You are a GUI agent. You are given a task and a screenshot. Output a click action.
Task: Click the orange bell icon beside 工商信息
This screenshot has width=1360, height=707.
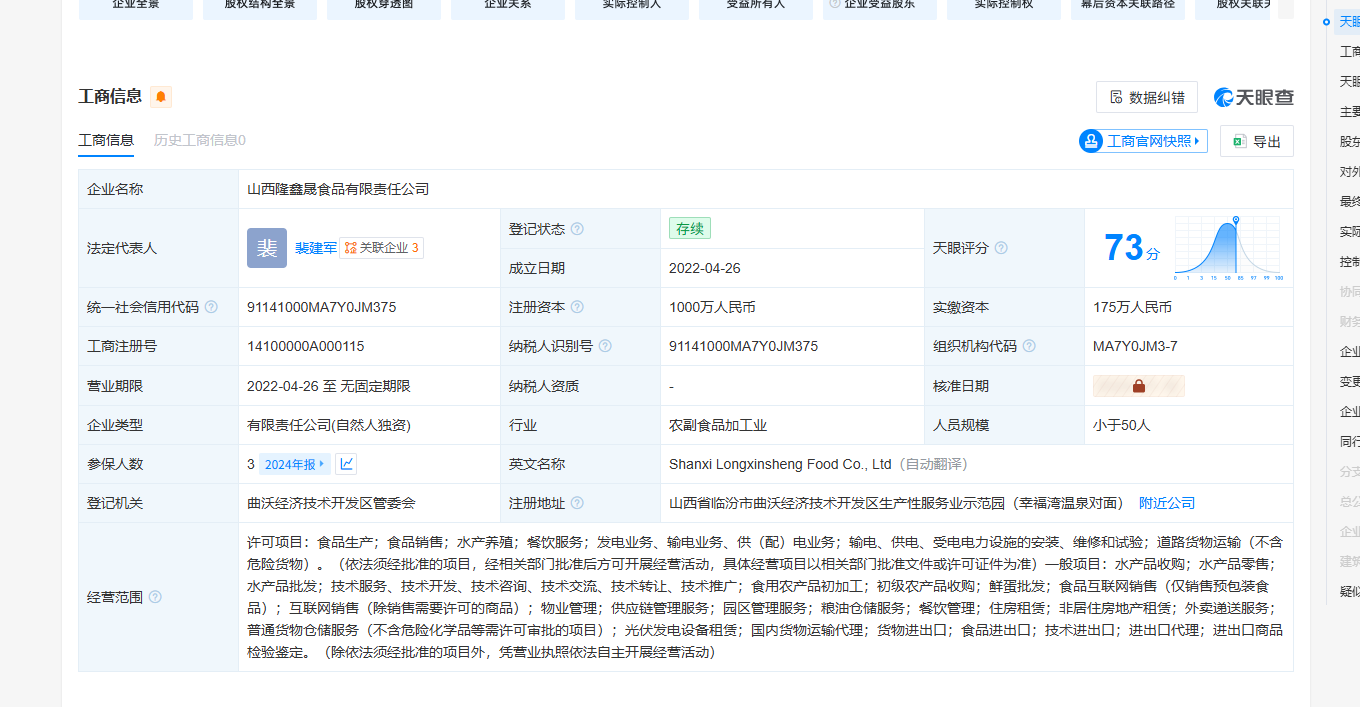161,97
